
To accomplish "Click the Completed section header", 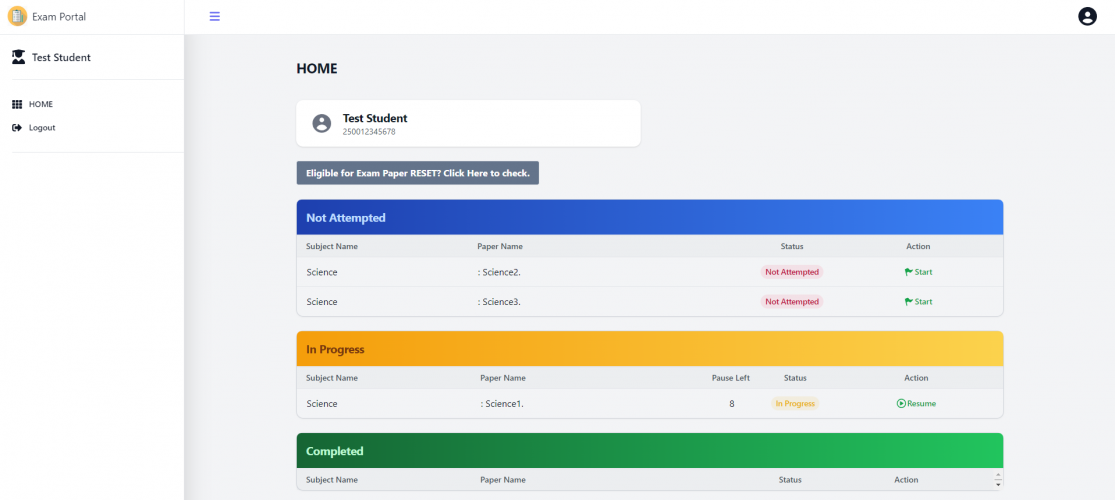I will click(x=649, y=451).
